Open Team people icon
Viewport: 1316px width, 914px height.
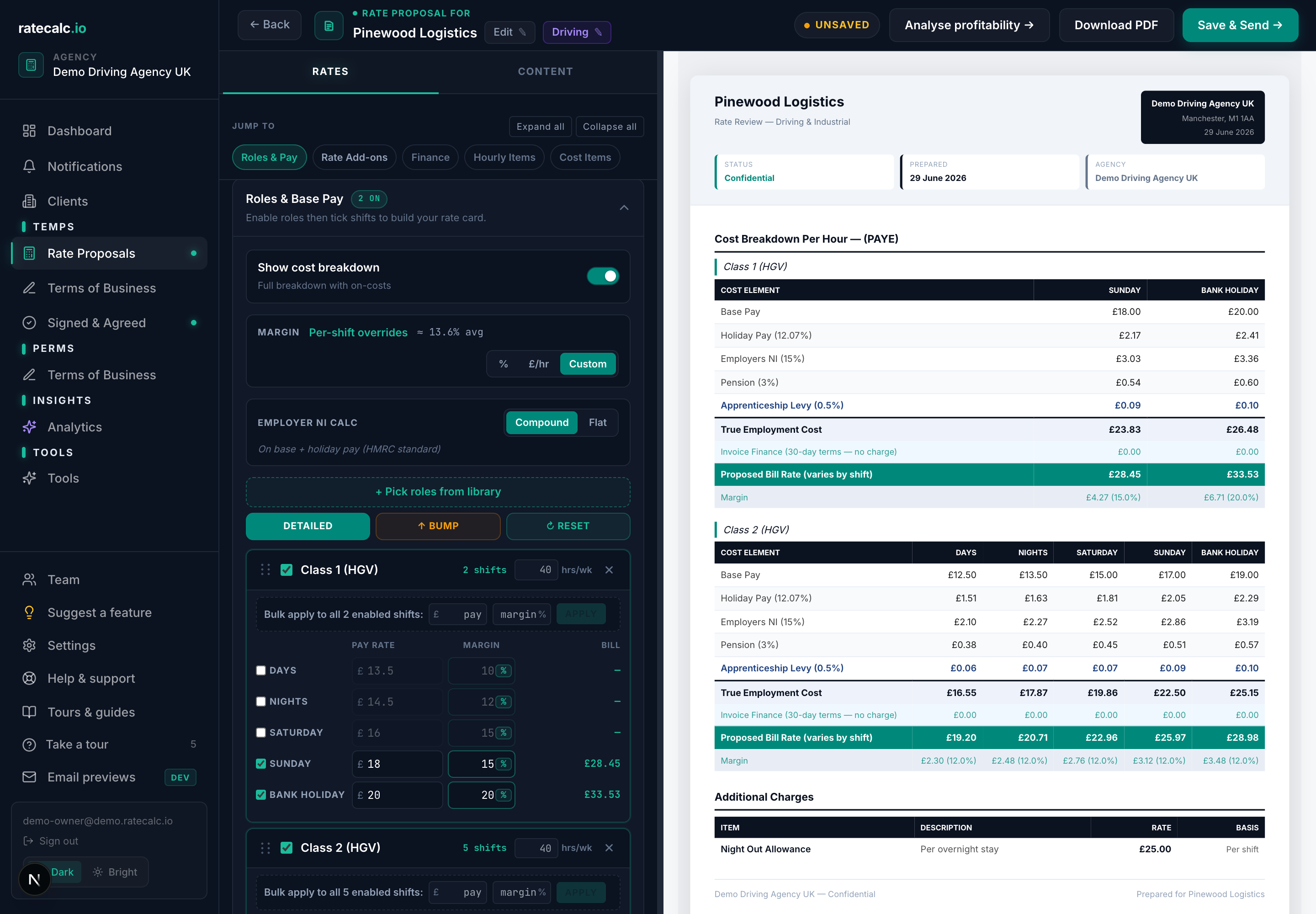click(x=29, y=579)
